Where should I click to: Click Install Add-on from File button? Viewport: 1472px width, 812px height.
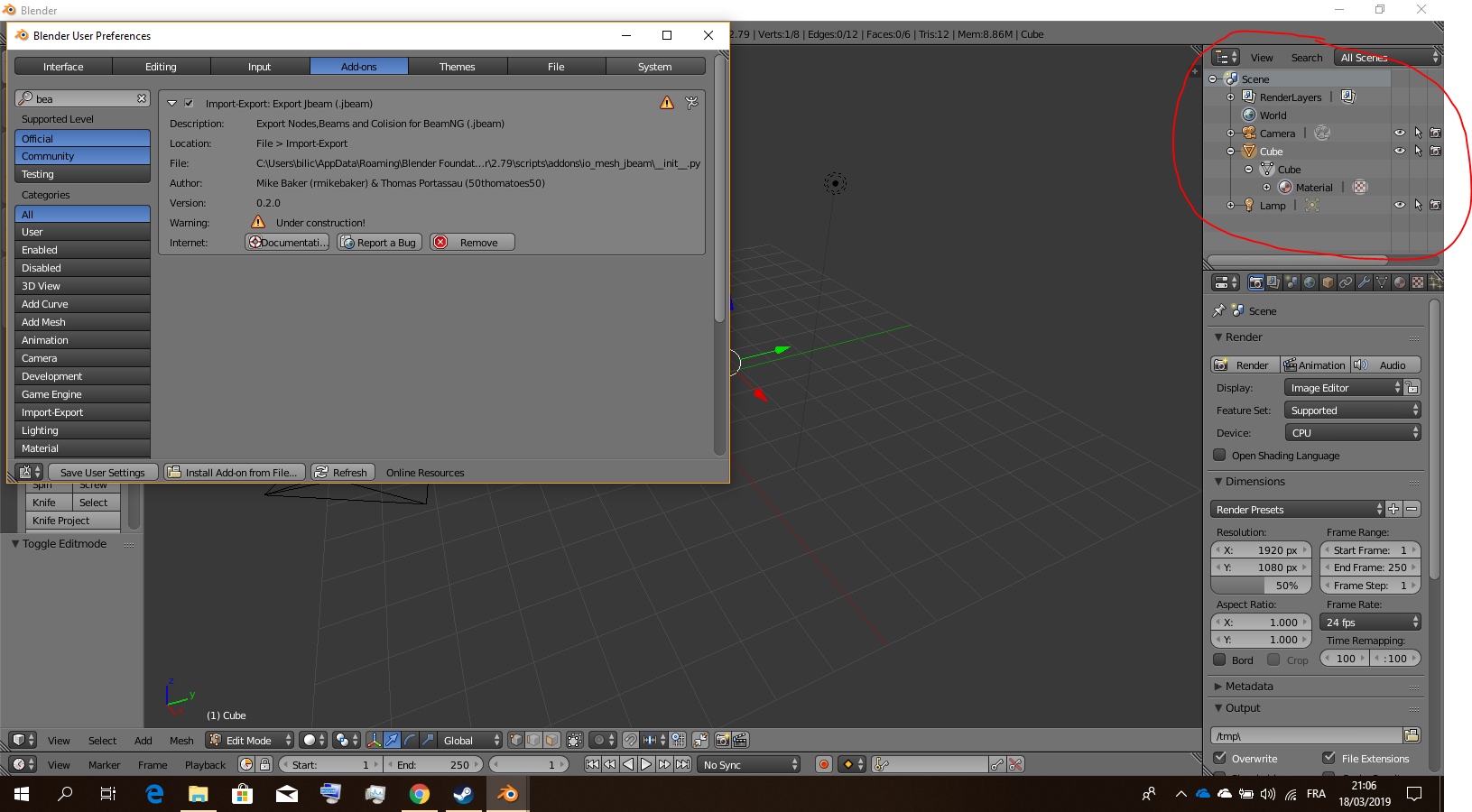click(235, 472)
